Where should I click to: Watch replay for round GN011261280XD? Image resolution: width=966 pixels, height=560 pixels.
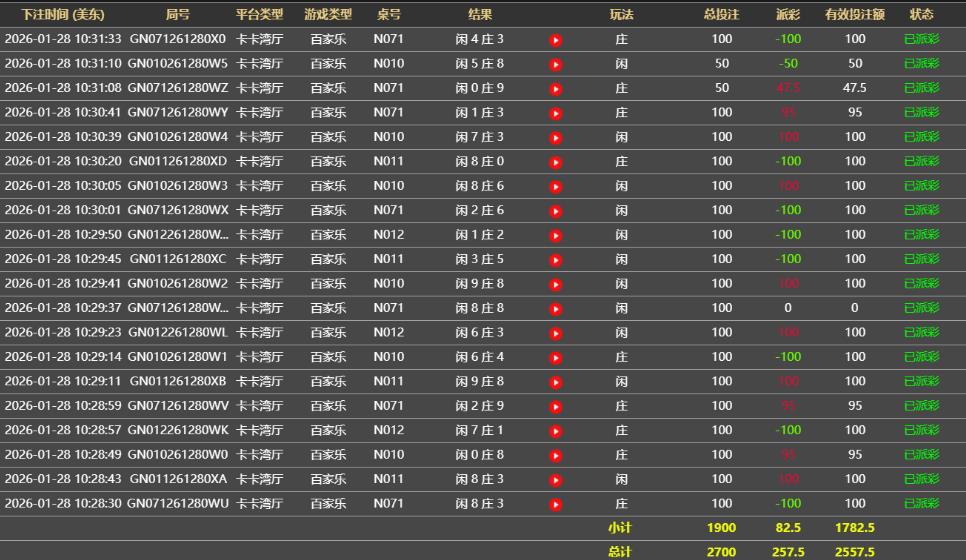pos(556,162)
